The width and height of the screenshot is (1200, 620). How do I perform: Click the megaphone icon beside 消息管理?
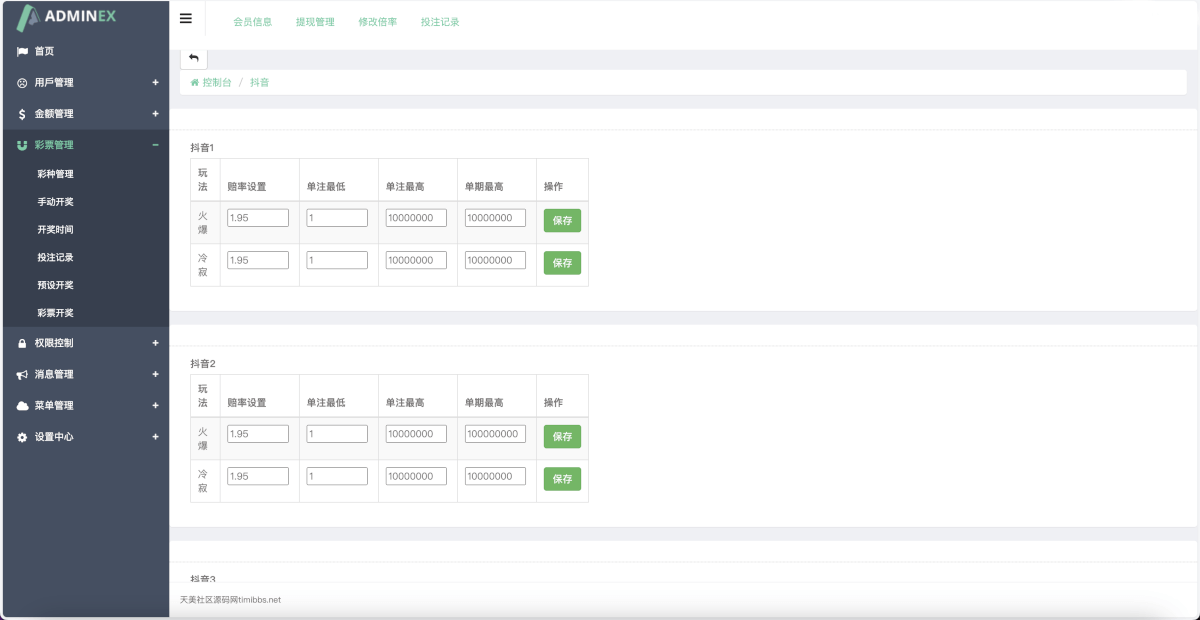pos(22,375)
